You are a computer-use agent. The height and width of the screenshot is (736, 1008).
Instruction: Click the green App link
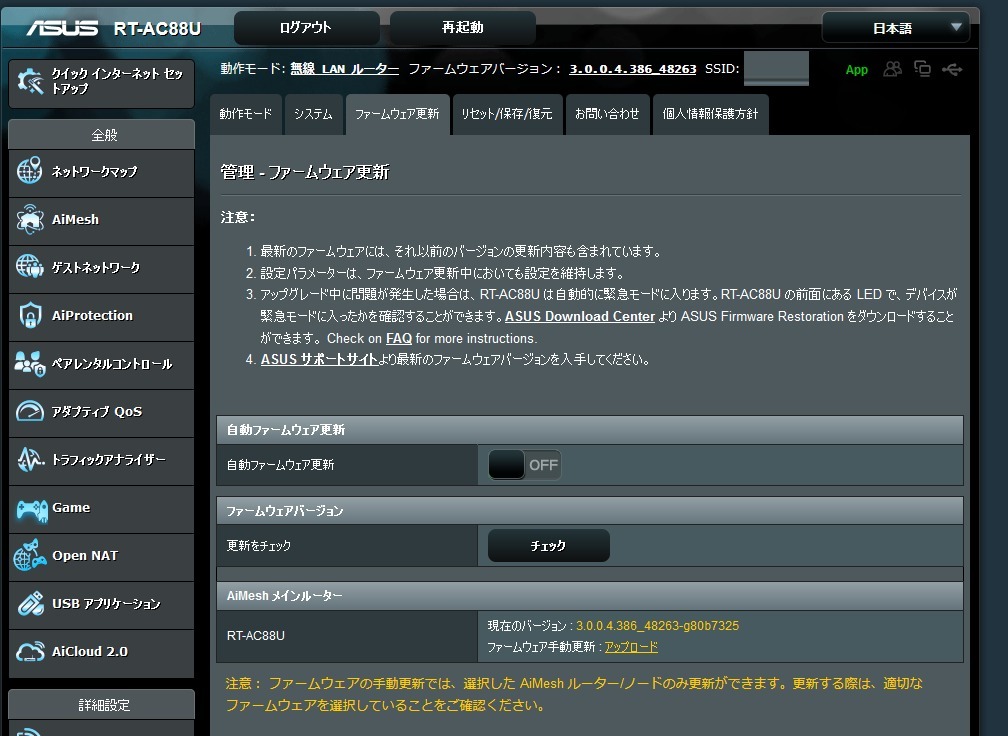(x=856, y=69)
